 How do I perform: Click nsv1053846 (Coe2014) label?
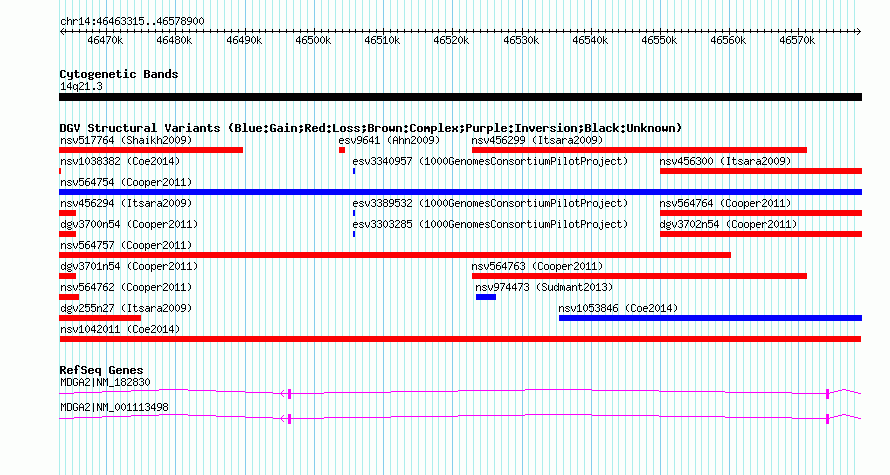tap(618, 308)
